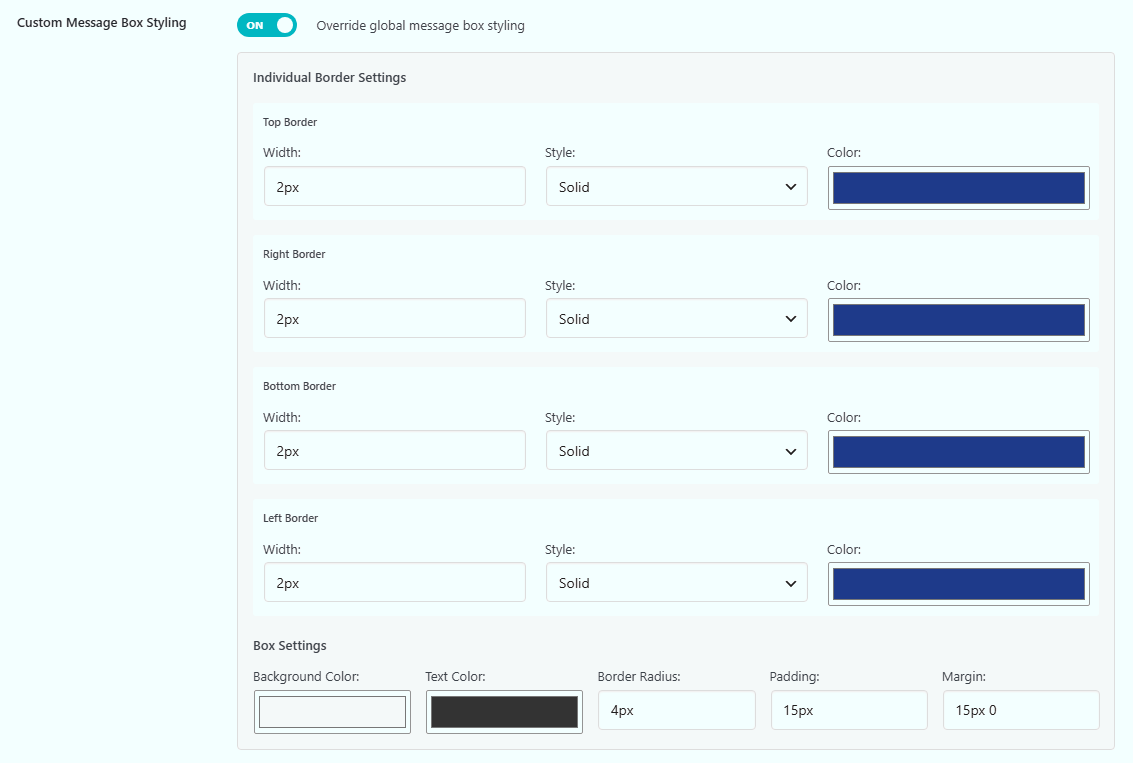
Task: Open the Bottom Border style dropdown
Action: 676,451
